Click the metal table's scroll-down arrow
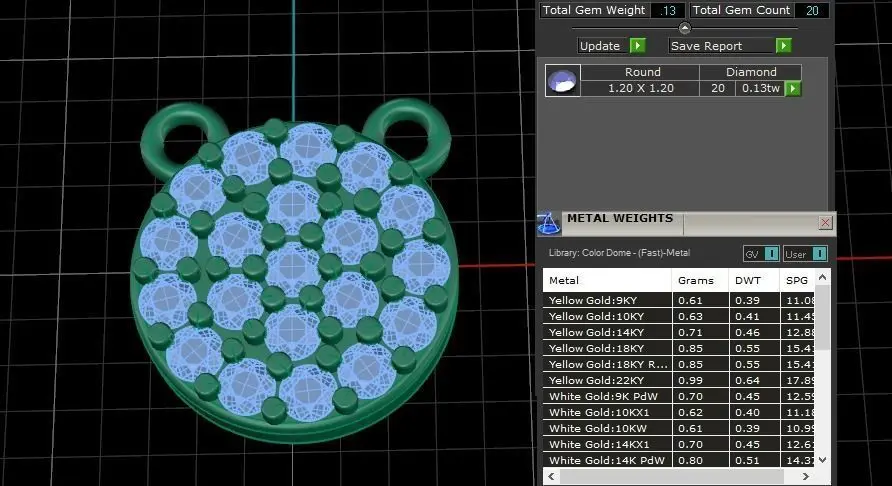Image resolution: width=892 pixels, height=486 pixels. [822, 459]
